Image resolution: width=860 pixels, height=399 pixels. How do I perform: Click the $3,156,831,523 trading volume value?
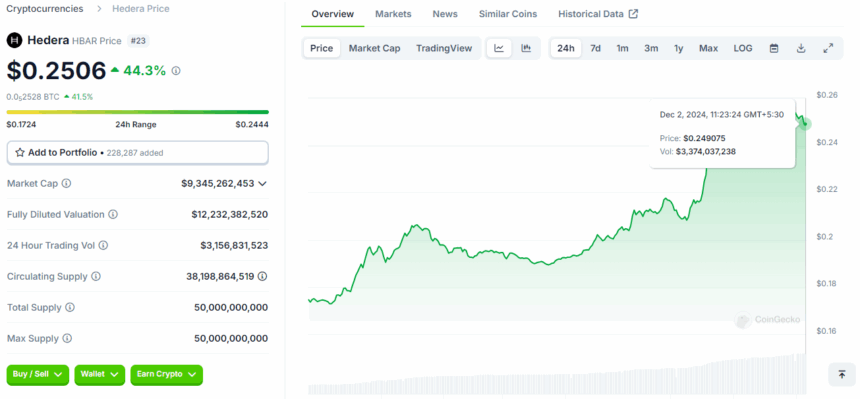[234, 245]
